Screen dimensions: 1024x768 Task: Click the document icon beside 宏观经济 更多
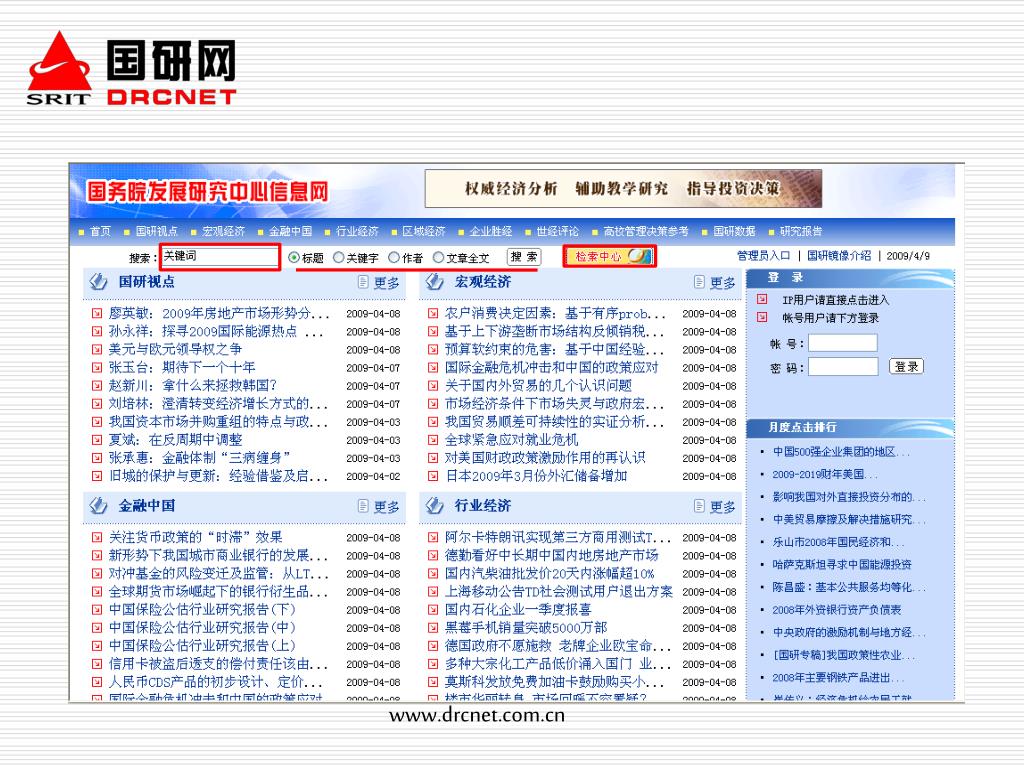[699, 282]
